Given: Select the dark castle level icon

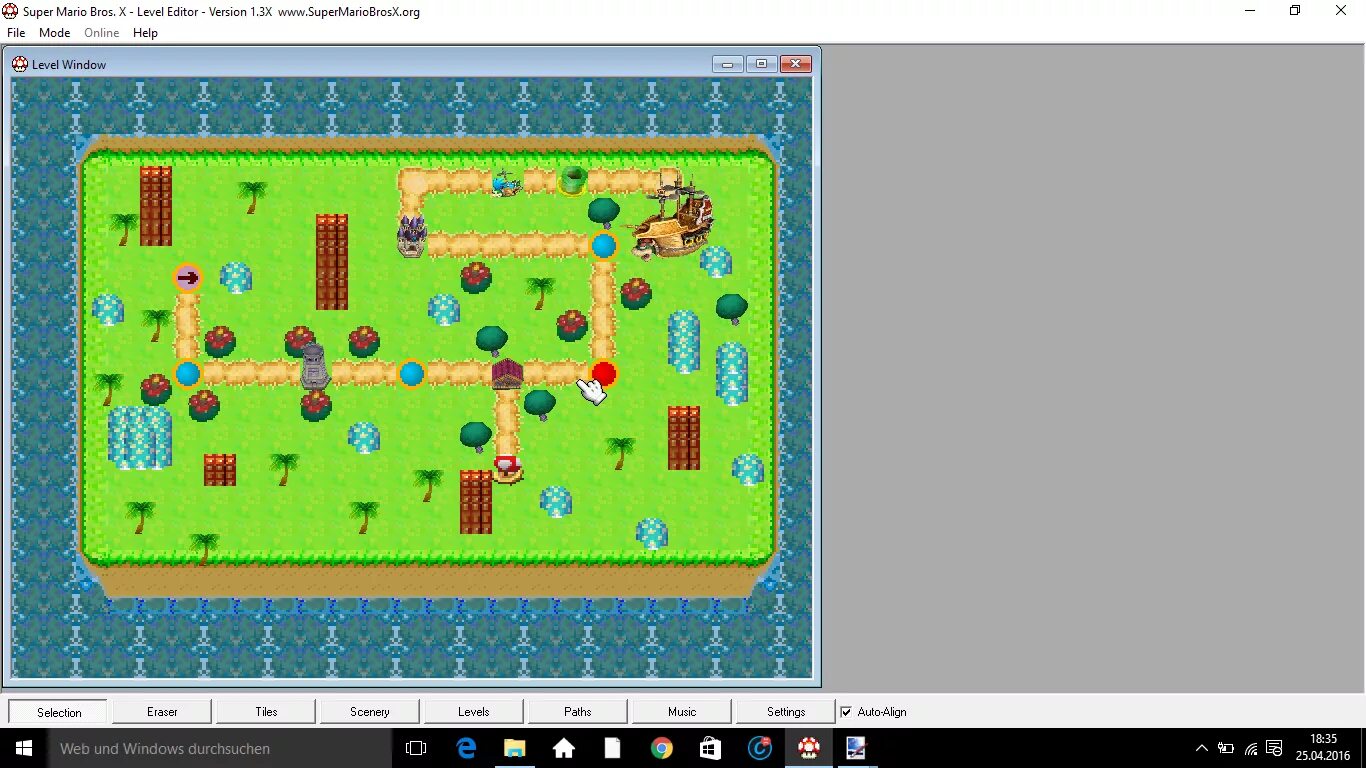Looking at the screenshot, I should coord(412,236).
